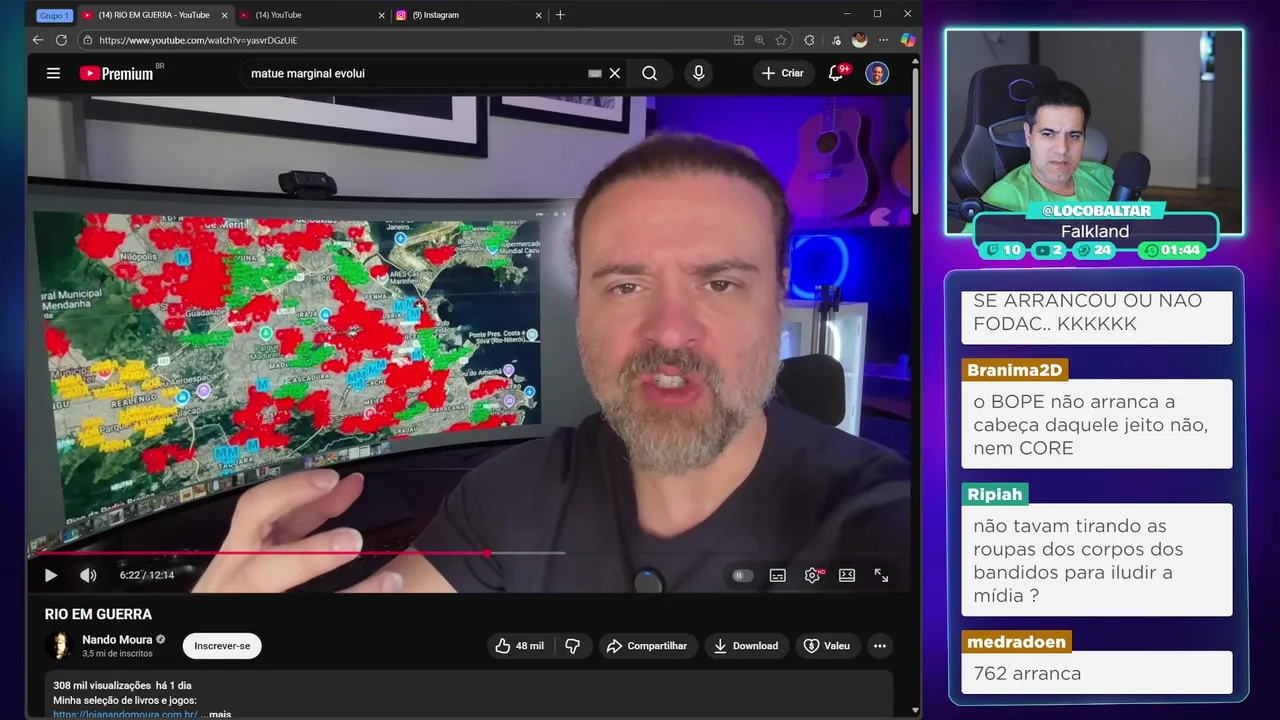The image size is (1280, 720).
Task: Like the video (48 mil)
Action: pyautogui.click(x=520, y=646)
